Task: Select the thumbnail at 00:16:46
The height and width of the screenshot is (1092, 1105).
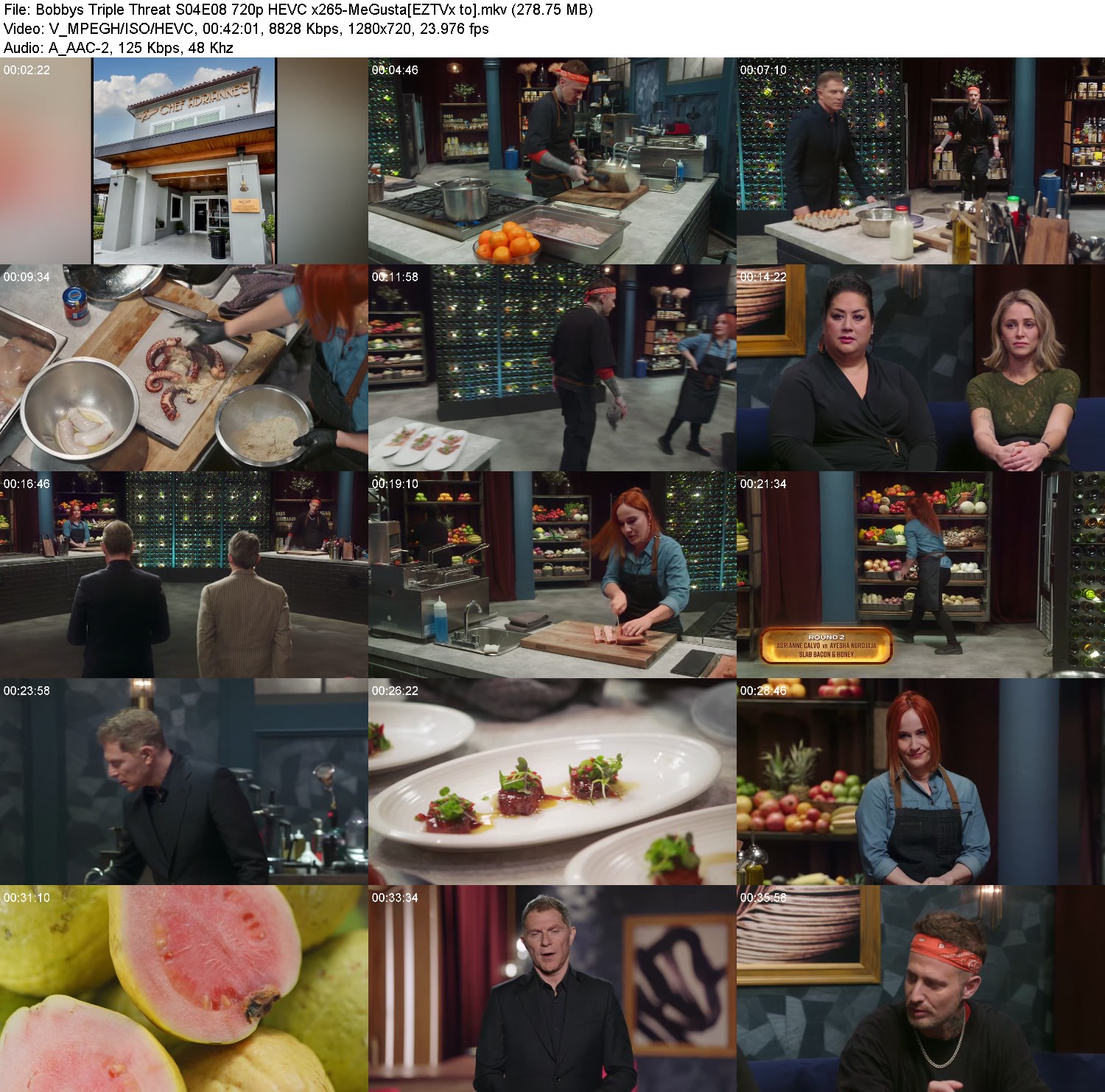Action: tap(184, 575)
